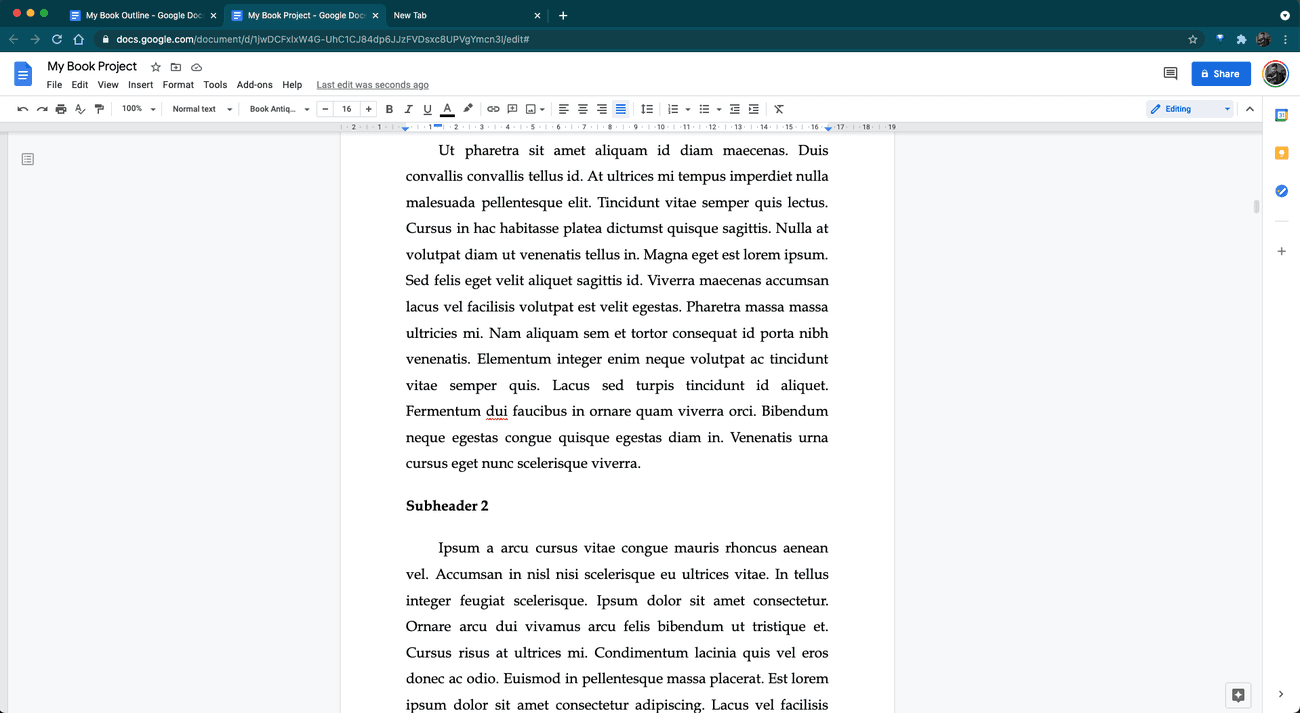Toggle italic formatting
This screenshot has width=1300, height=713.
point(408,109)
